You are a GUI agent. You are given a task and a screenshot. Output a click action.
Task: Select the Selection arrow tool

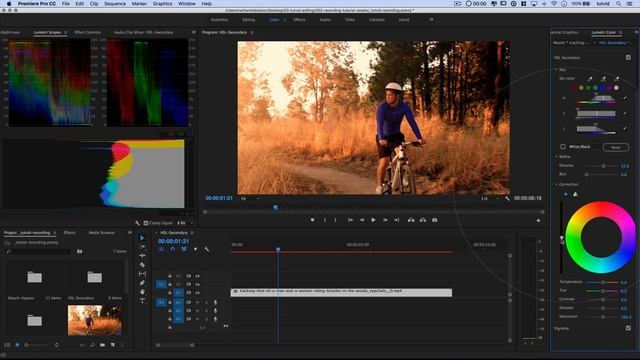pos(142,238)
